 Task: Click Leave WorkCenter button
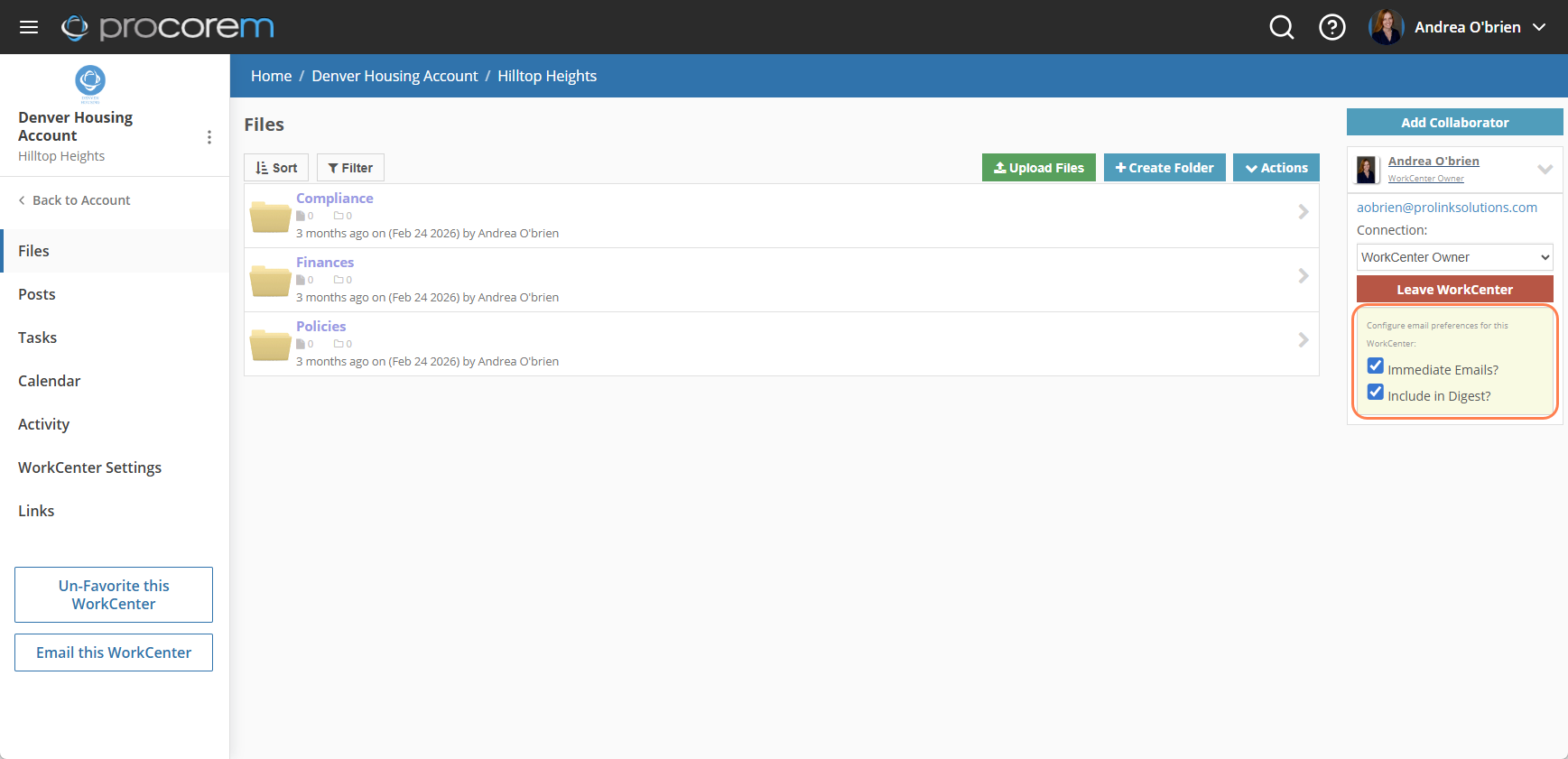[1455, 290]
